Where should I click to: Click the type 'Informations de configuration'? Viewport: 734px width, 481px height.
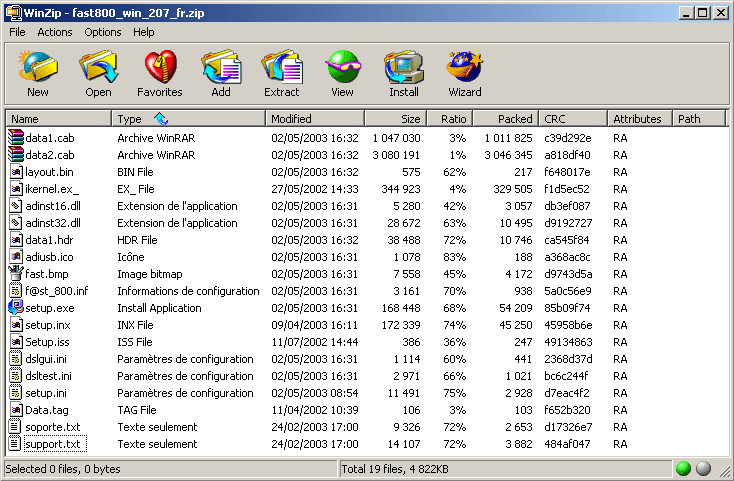(x=188, y=291)
